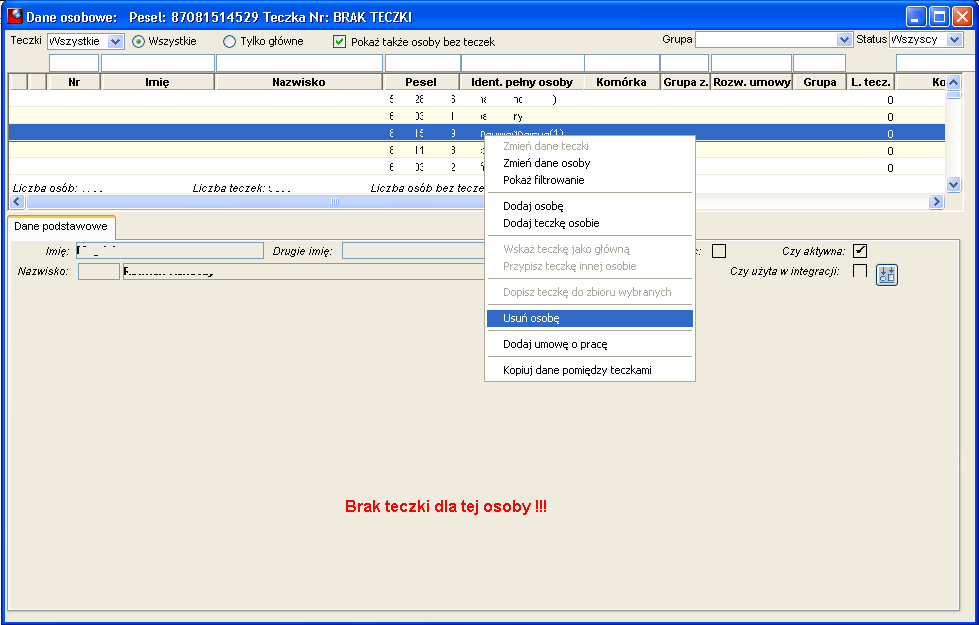Click the scroll up arrow of table
Image resolution: width=979 pixels, height=625 pixels.
tap(953, 82)
